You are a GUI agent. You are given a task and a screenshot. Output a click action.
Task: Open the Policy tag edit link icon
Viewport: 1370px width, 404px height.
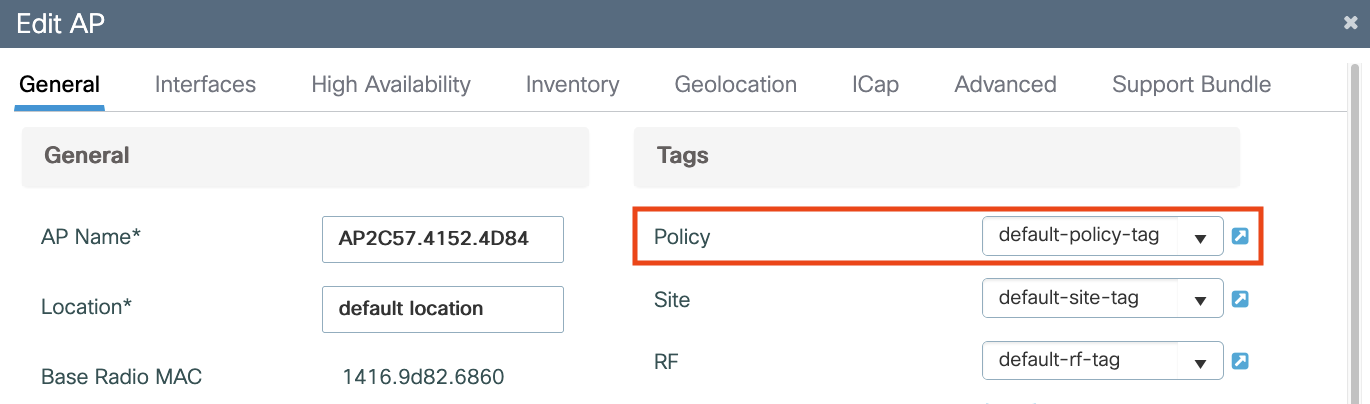pos(1240,237)
